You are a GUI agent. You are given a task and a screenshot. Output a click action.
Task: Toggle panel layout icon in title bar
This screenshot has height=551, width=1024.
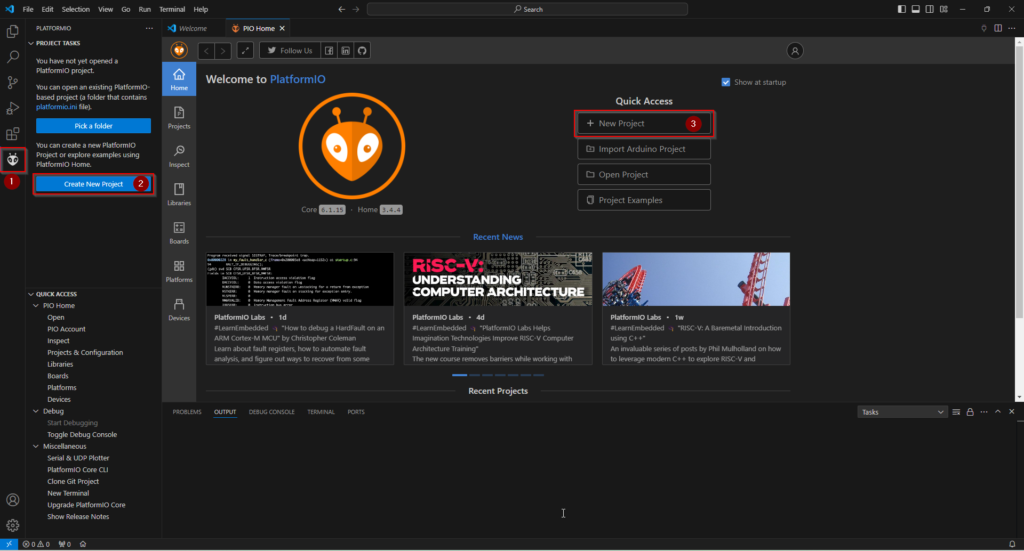point(916,9)
